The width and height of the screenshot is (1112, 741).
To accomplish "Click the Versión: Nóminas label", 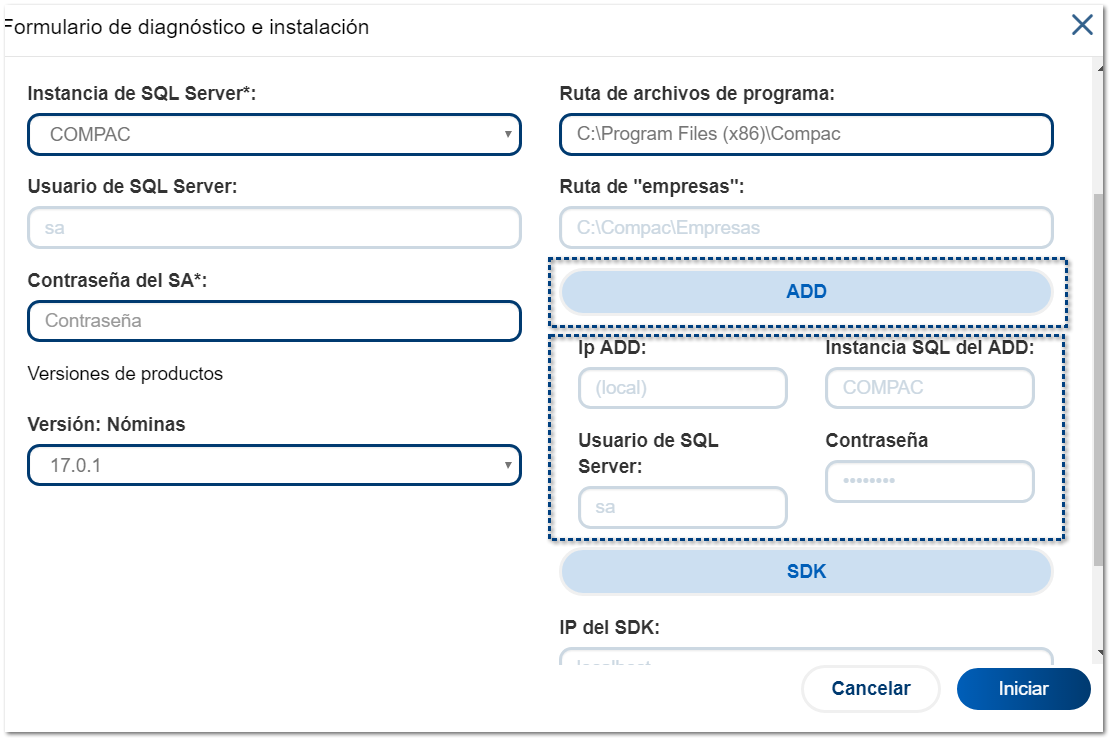I will [x=107, y=425].
